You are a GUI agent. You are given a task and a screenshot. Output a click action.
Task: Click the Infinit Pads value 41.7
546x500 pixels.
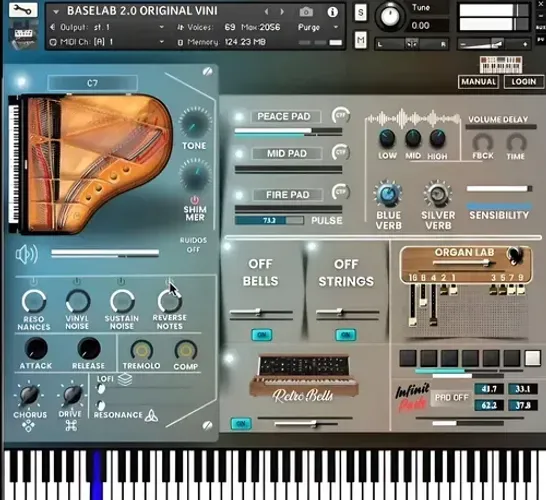[x=489, y=389]
